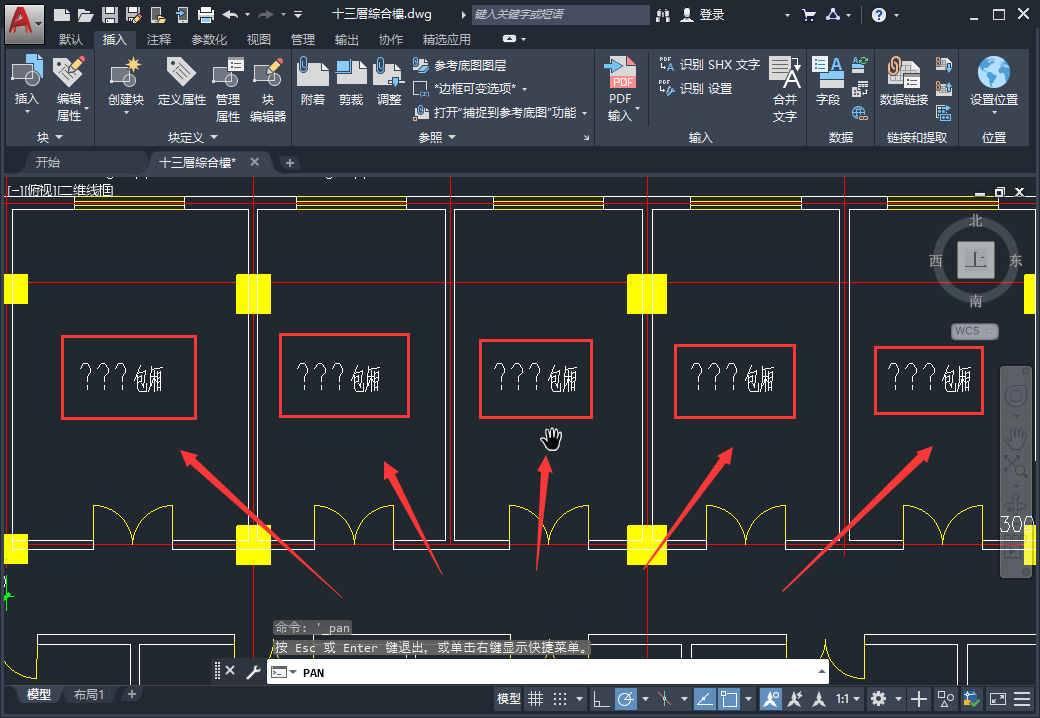Click the ViewCube 上 top face

[x=976, y=260]
